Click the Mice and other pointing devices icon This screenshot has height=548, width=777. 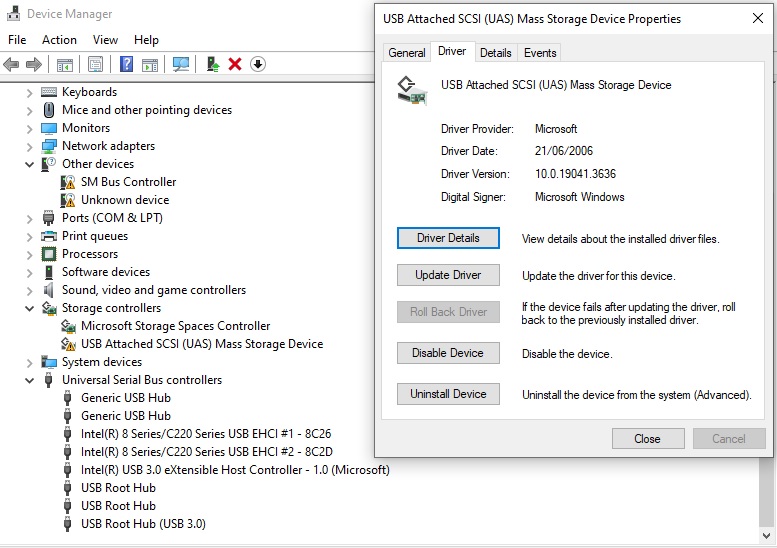click(49, 110)
